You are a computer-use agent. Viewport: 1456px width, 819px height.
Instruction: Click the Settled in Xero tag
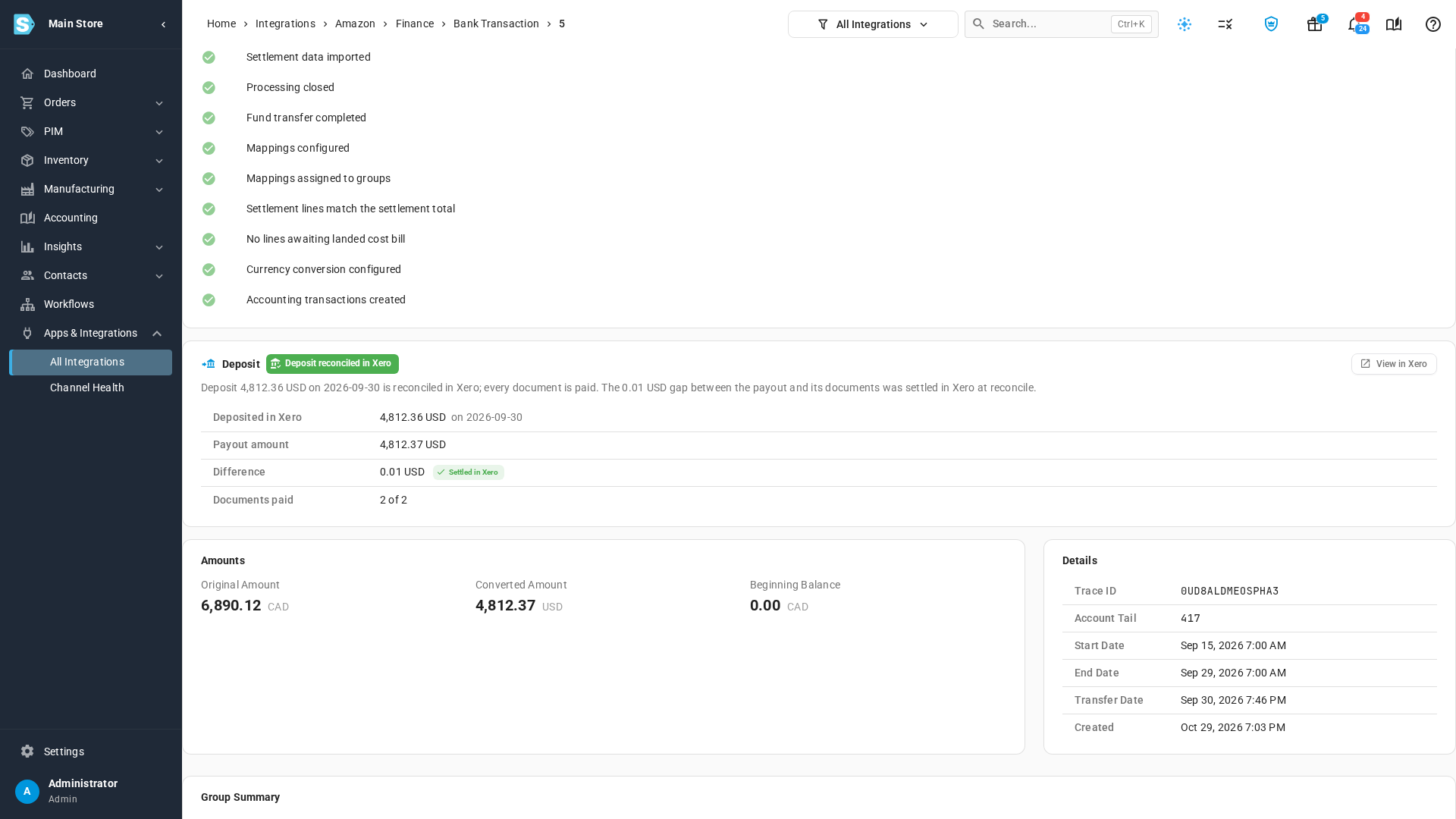(469, 472)
